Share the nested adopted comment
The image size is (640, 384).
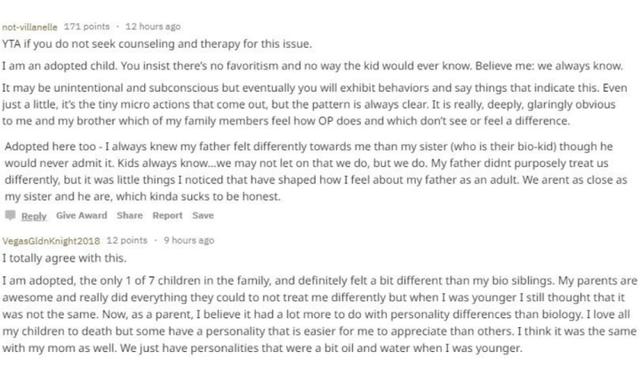pyautogui.click(x=130, y=215)
